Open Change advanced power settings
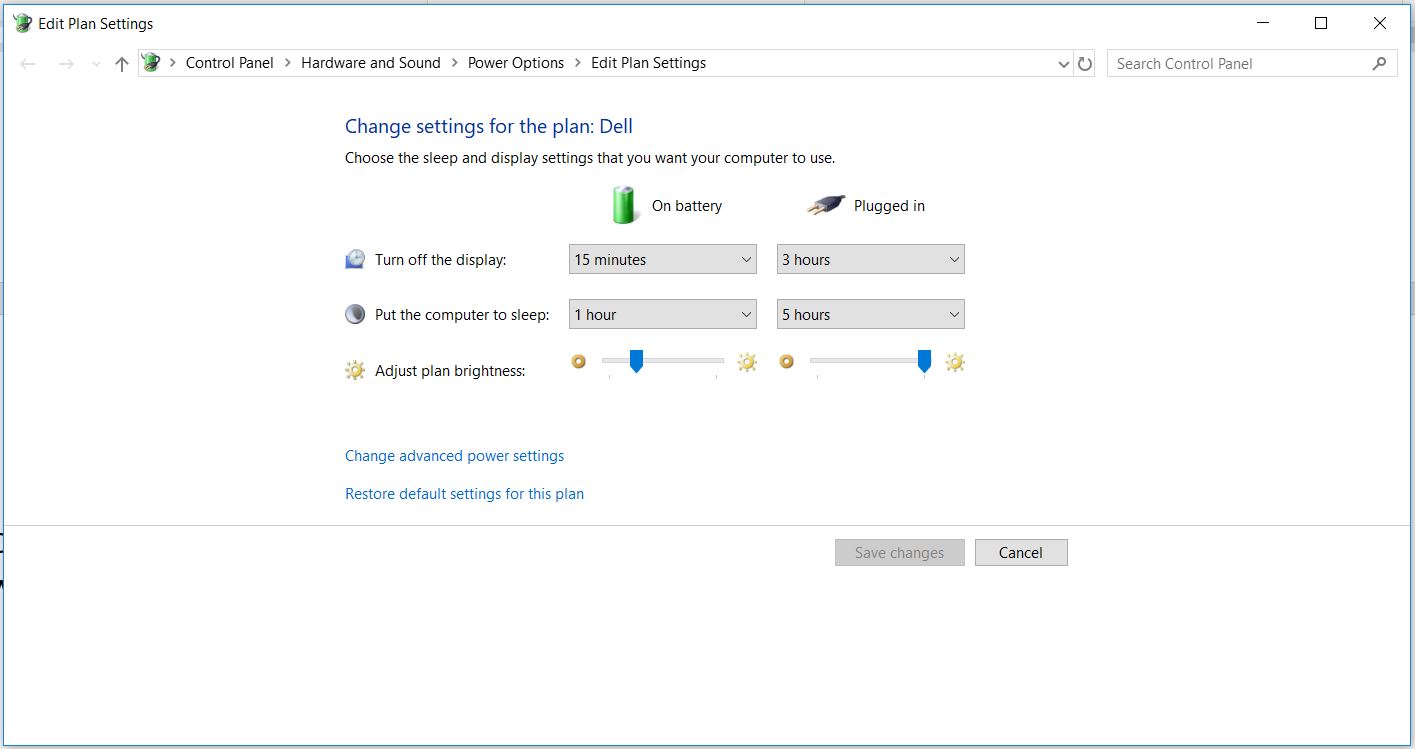Image resolution: width=1415 pixels, height=749 pixels. 454,455
